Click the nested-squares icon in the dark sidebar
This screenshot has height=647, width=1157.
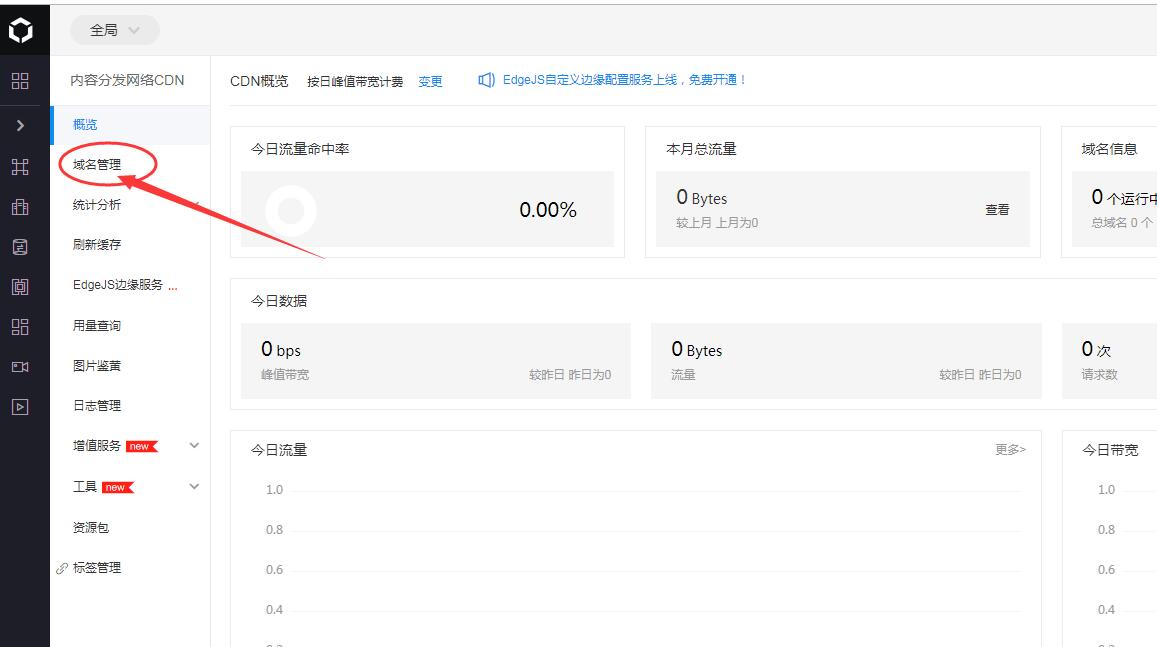pyautogui.click(x=21, y=287)
